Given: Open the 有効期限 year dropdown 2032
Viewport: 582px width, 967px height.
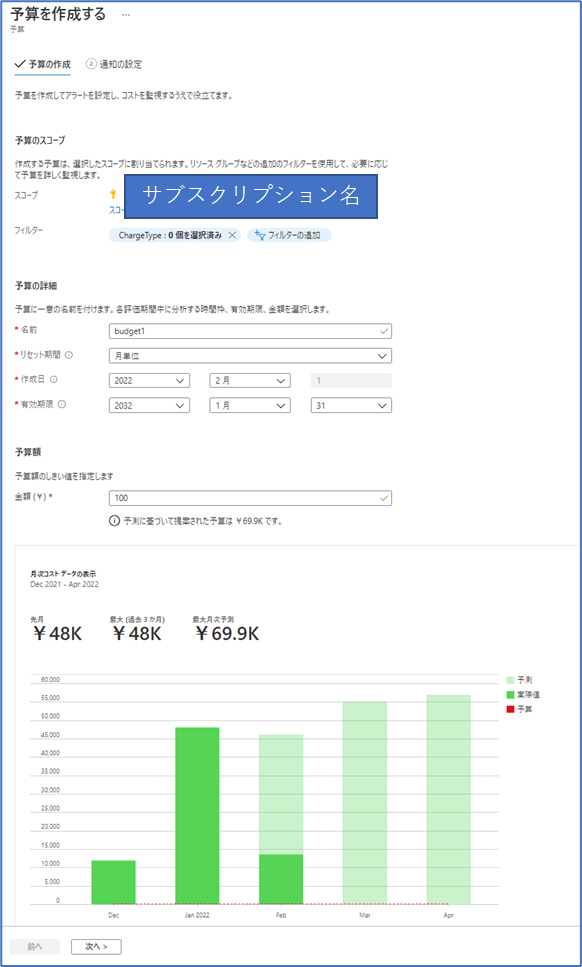Looking at the screenshot, I should tap(149, 405).
